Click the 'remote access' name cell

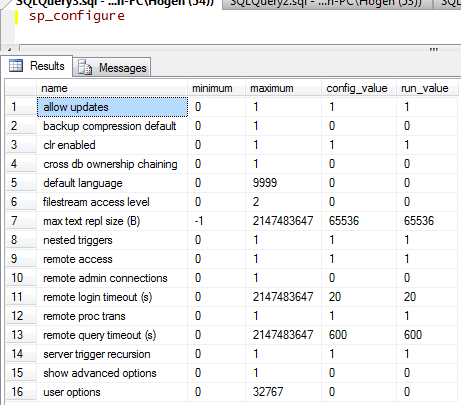[112, 259]
